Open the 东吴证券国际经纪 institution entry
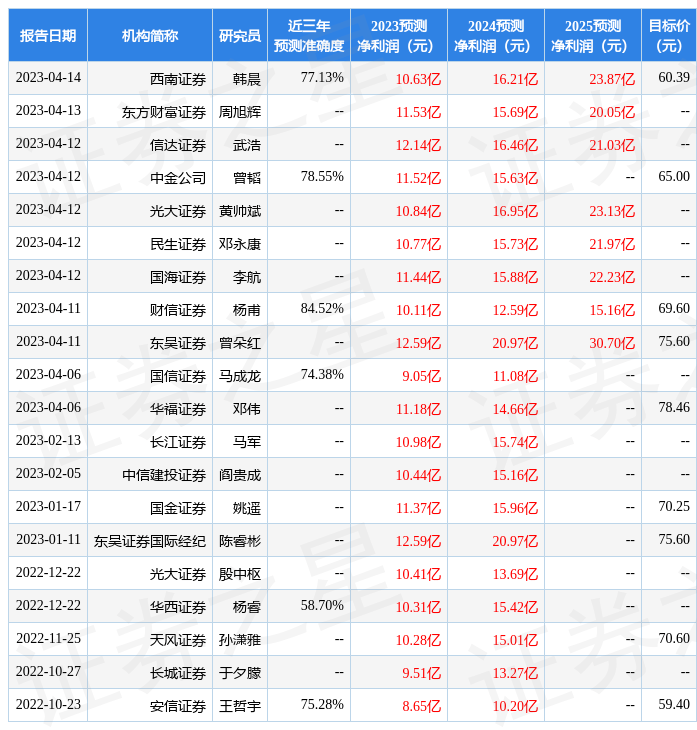The width and height of the screenshot is (697, 730). pyautogui.click(x=150, y=540)
